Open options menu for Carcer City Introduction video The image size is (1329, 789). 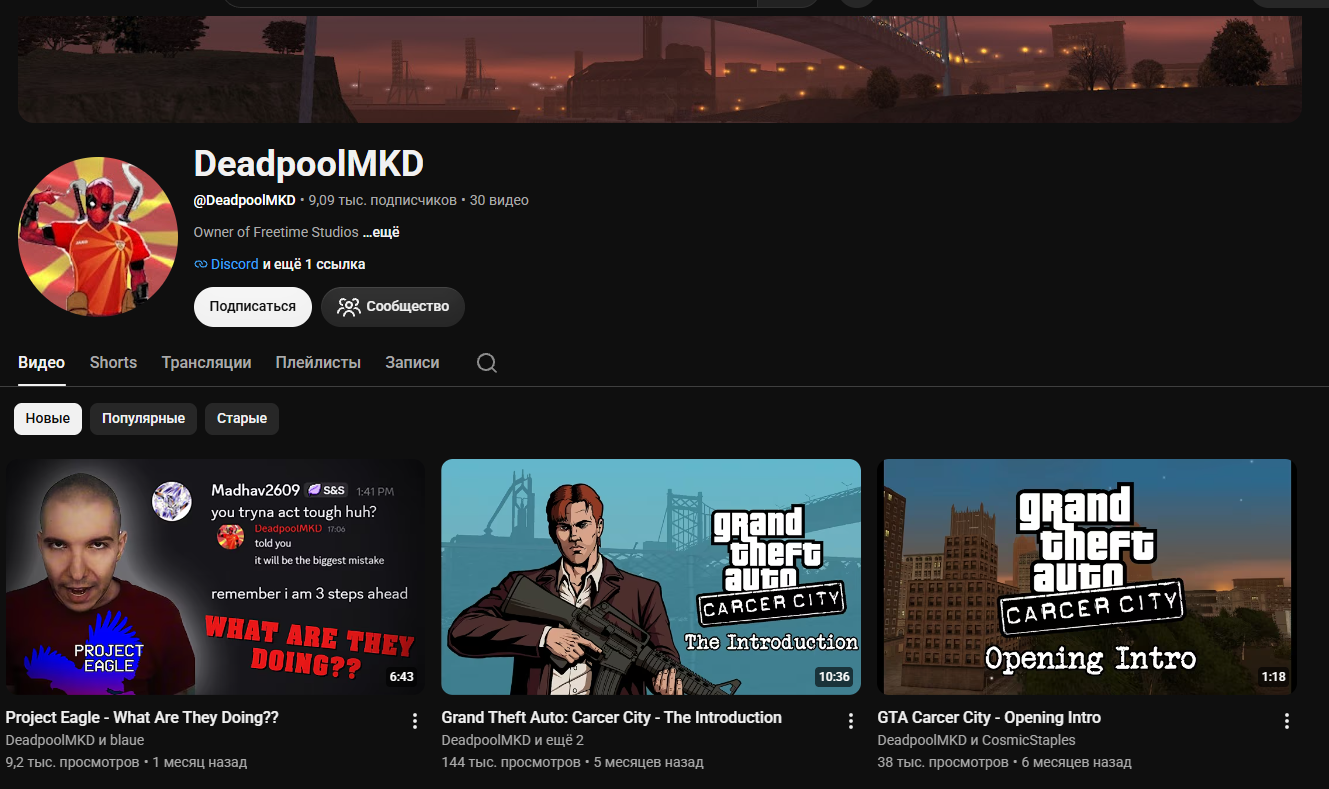coord(851,721)
